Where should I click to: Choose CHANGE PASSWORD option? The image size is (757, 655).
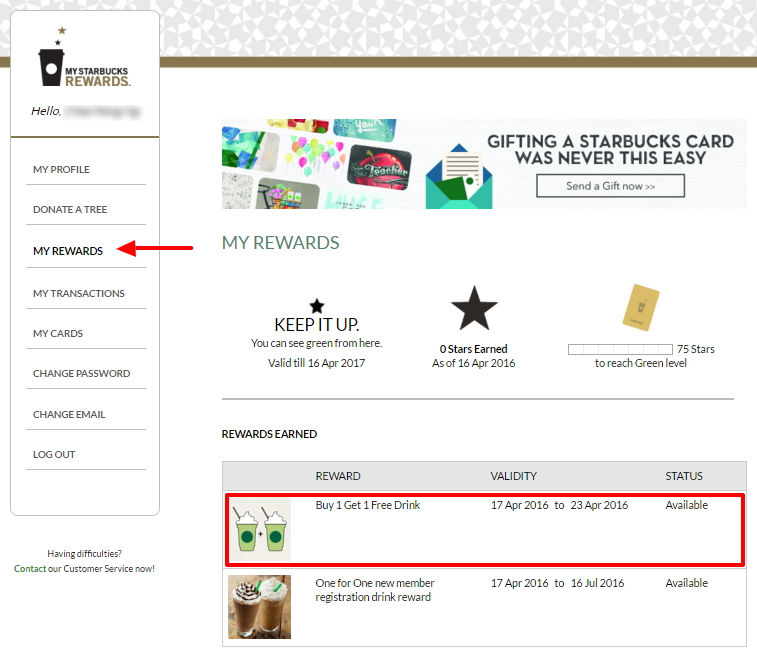coord(82,374)
